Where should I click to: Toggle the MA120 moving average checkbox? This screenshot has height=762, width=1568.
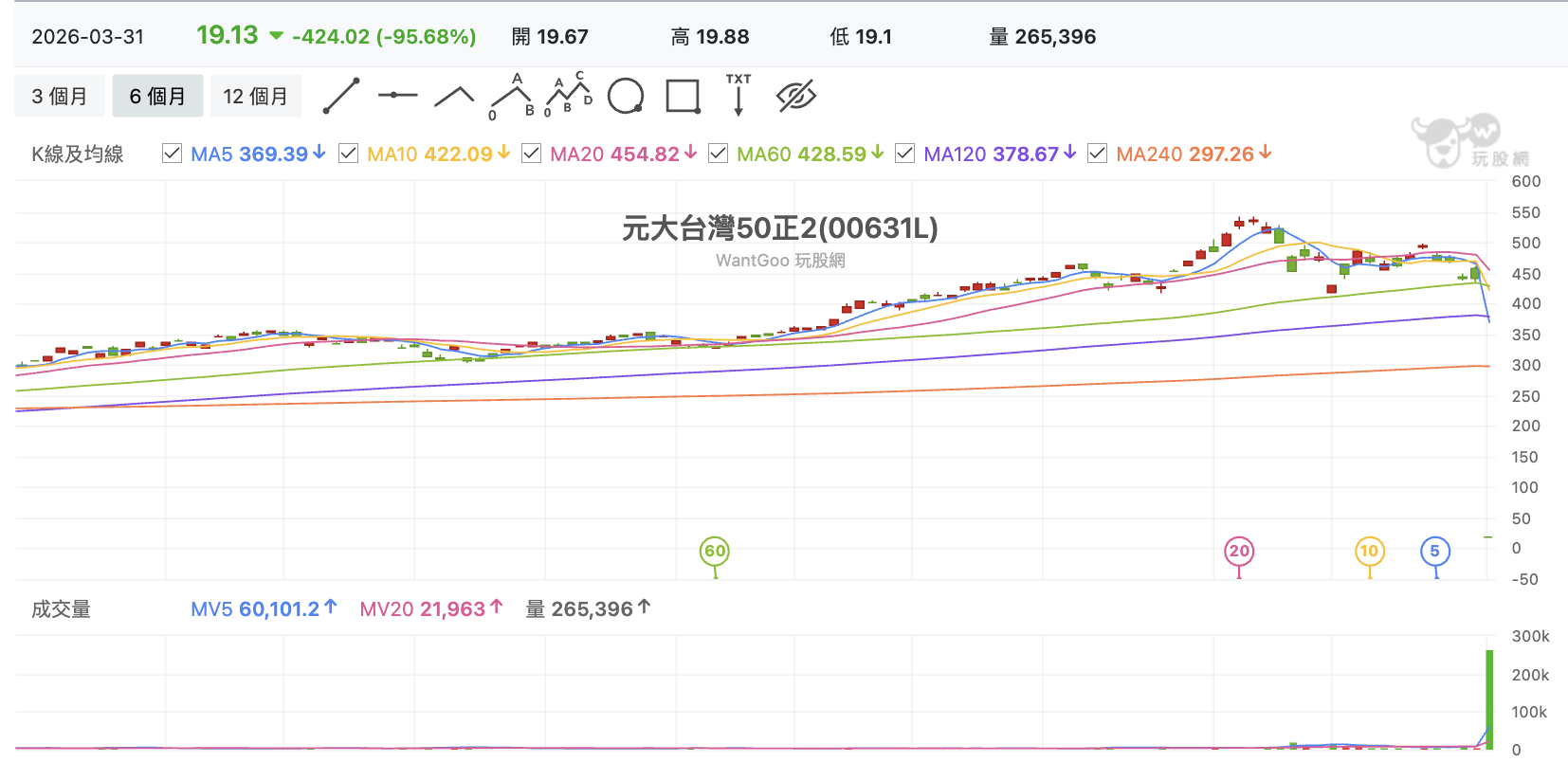[x=904, y=154]
